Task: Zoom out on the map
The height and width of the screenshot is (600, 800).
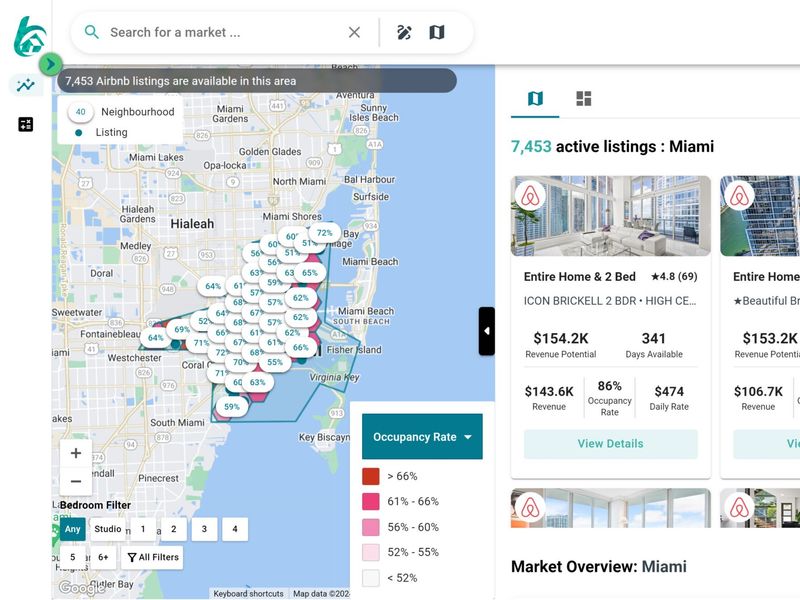Action: pos(76,481)
